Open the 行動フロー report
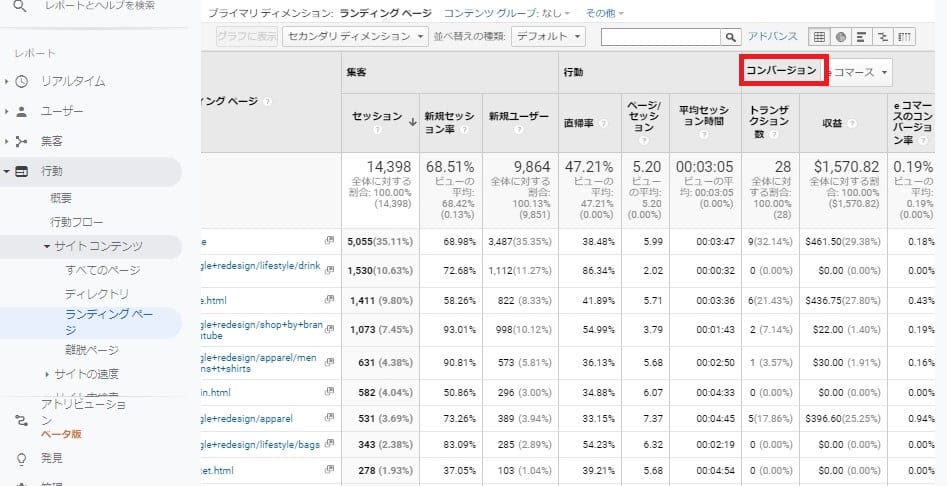 pyautogui.click(x=77, y=221)
